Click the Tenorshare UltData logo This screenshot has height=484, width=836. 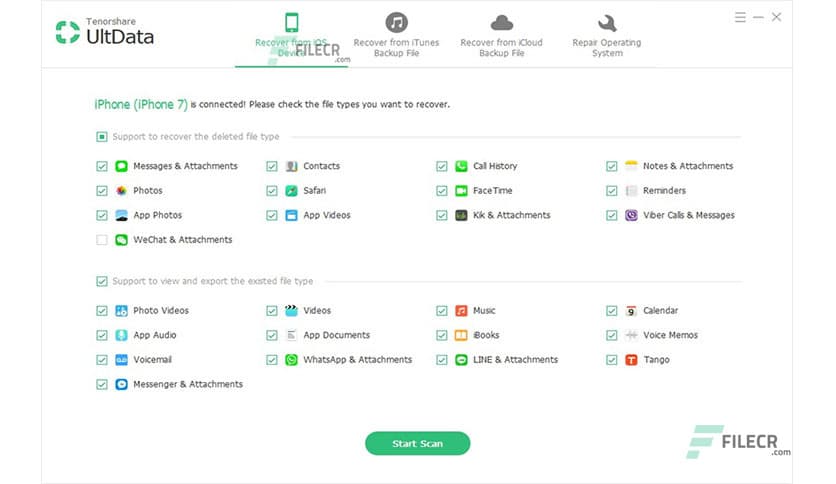click(105, 31)
